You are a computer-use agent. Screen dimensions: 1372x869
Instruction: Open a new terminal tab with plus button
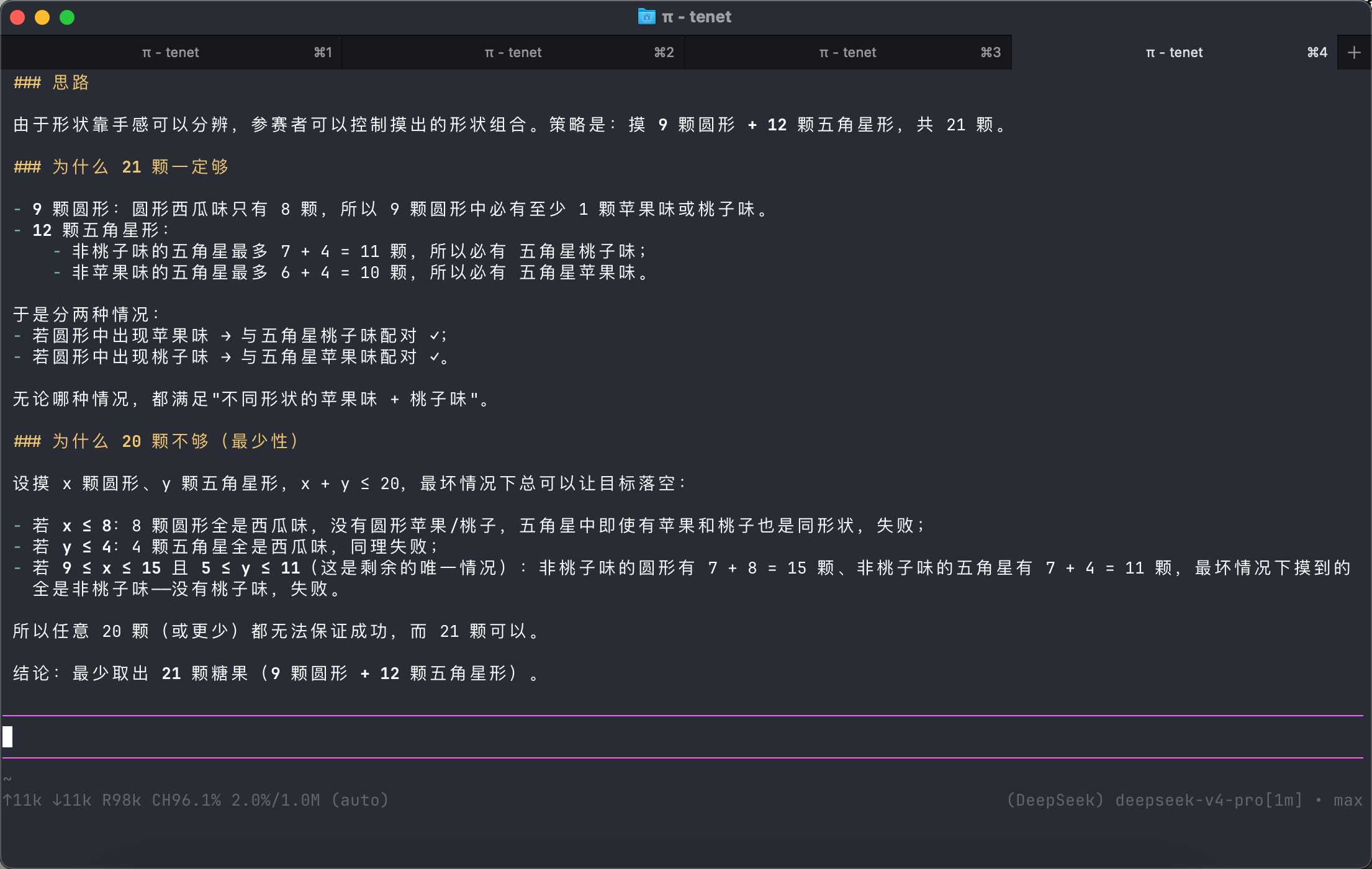point(1354,53)
